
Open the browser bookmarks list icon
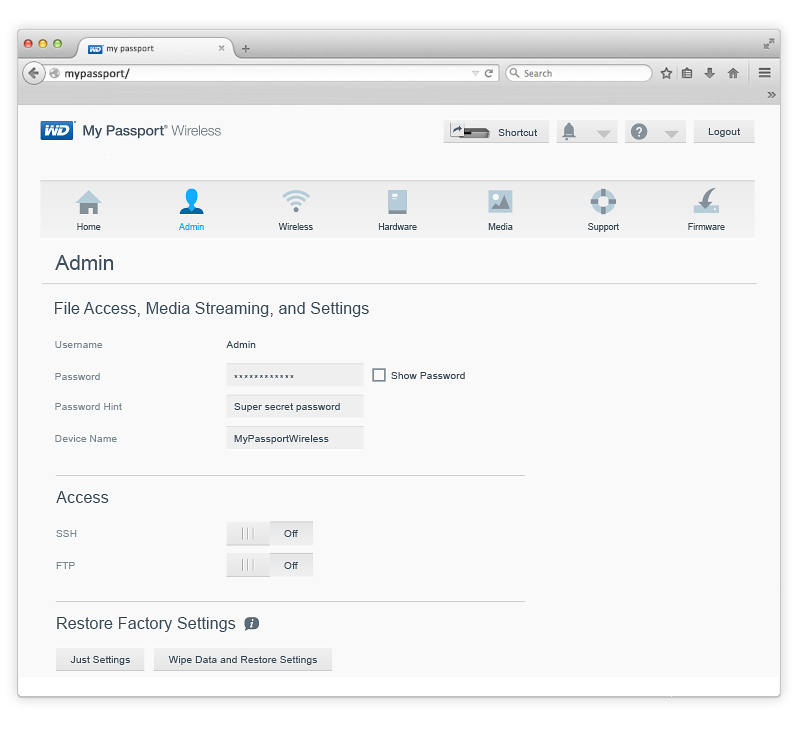pyautogui.click(x=687, y=73)
